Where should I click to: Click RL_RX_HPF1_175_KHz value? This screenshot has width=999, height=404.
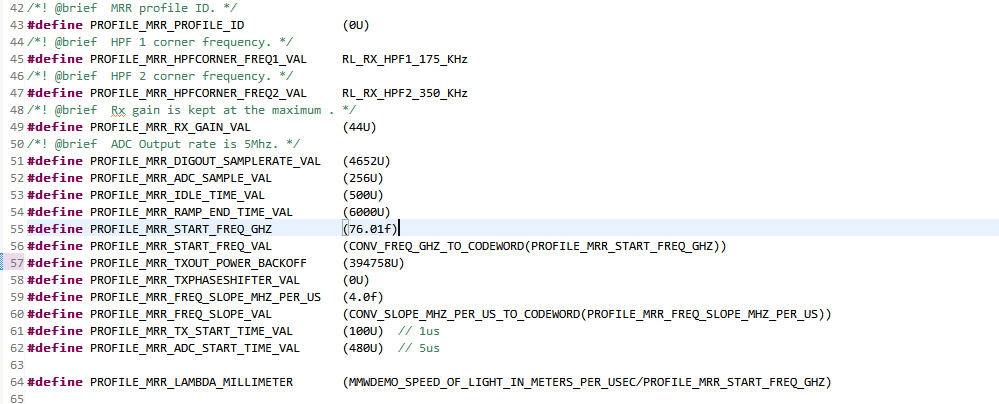tap(405, 59)
